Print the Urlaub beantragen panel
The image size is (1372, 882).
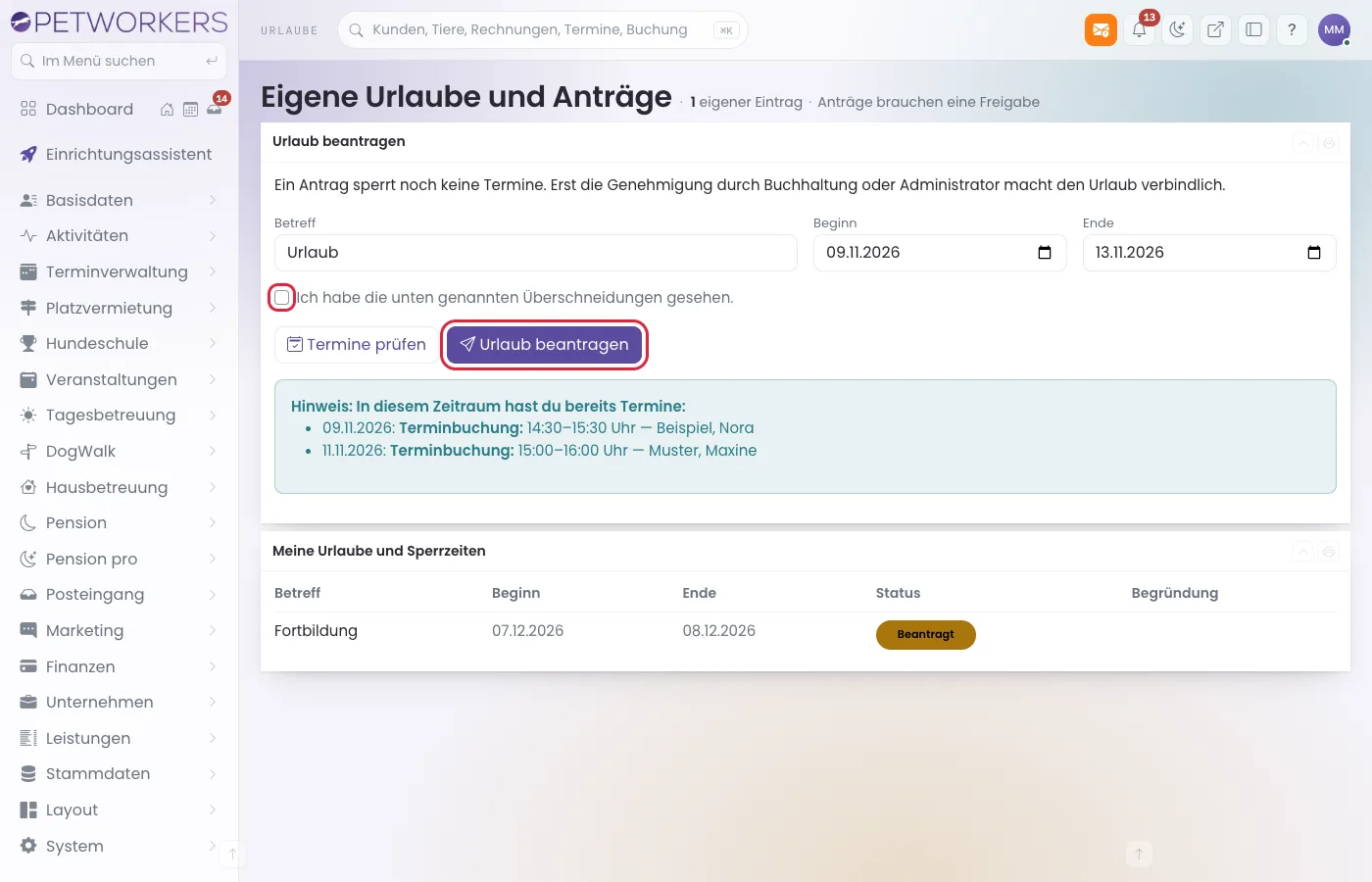point(1329,143)
